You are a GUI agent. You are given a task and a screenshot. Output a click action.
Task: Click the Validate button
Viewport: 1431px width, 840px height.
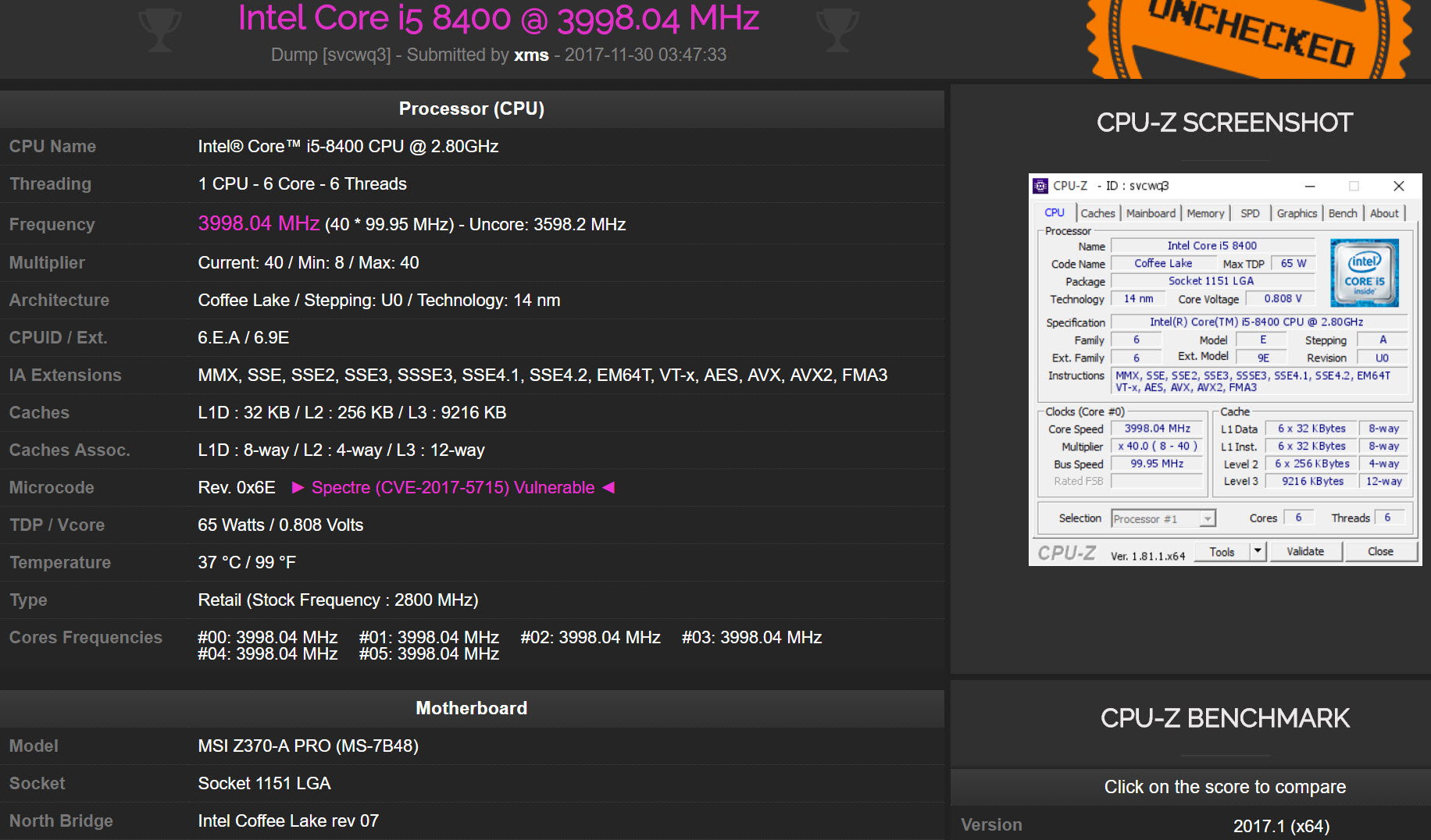tap(1305, 552)
